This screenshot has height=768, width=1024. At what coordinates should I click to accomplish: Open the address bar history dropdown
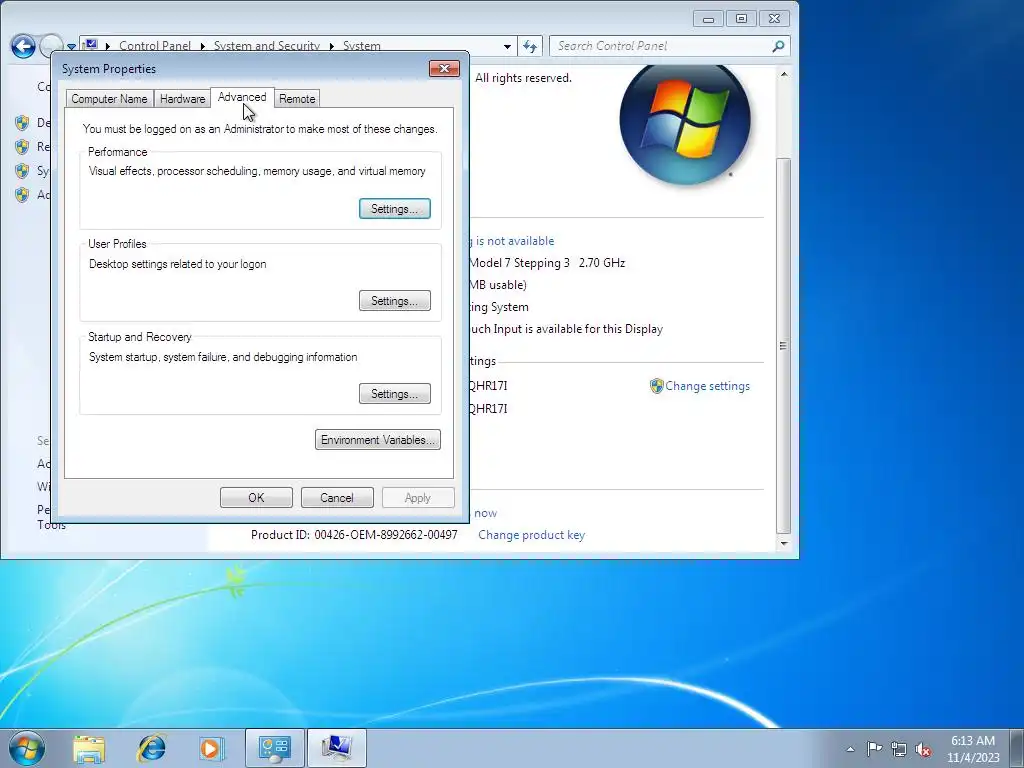507,46
